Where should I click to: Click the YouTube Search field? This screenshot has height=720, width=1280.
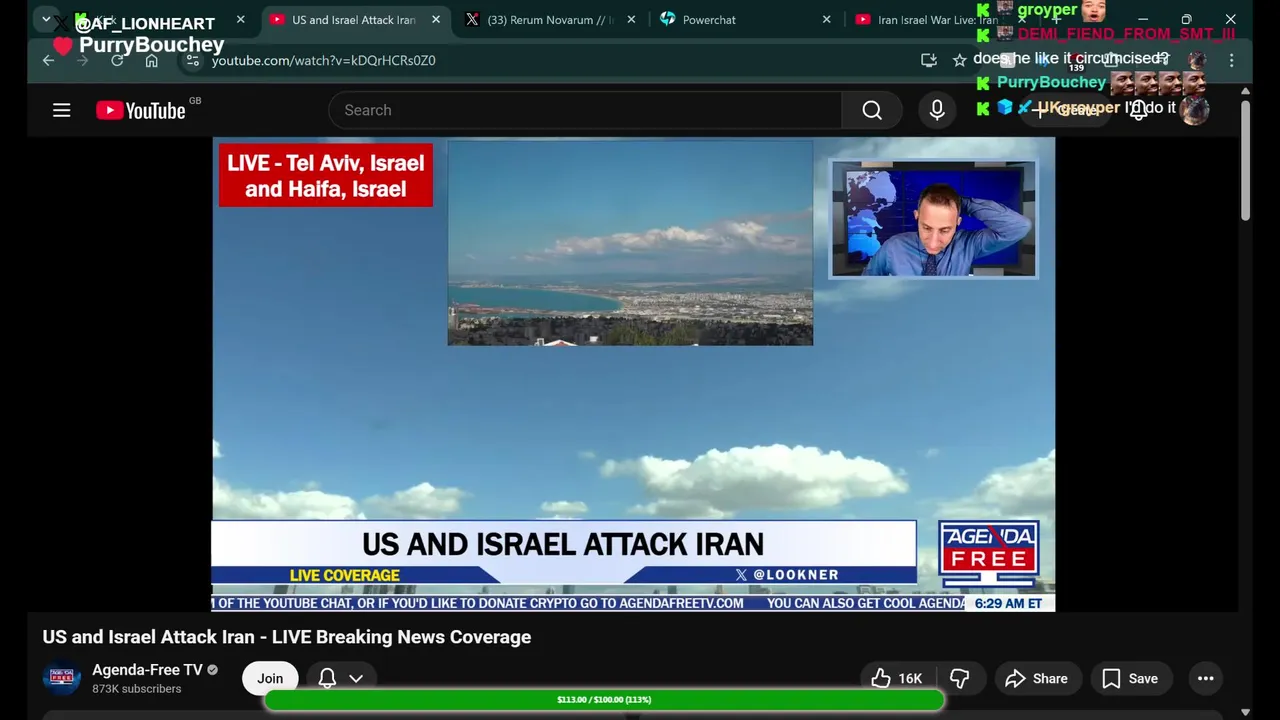[x=585, y=110]
